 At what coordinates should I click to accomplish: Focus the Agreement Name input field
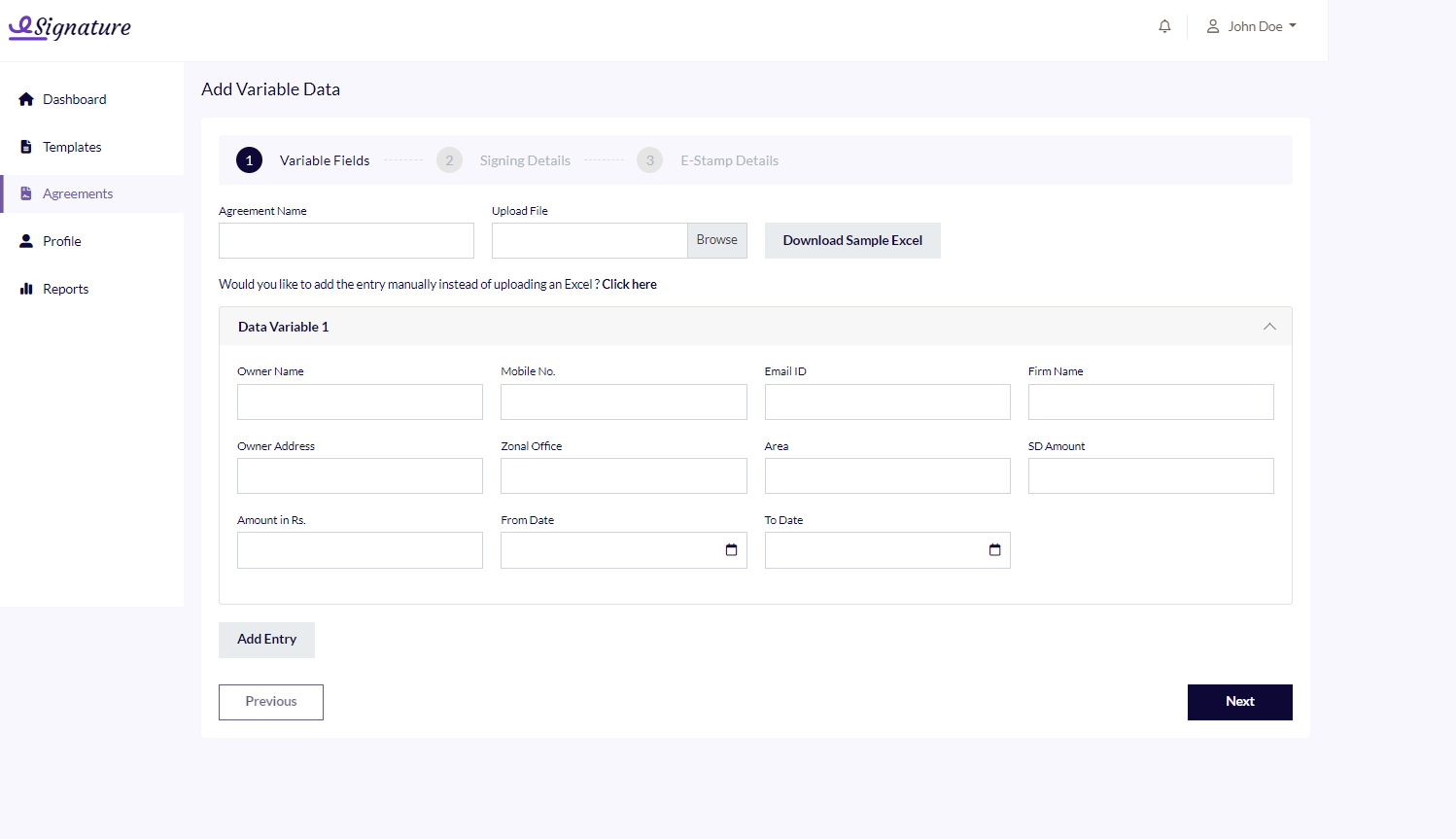346,241
